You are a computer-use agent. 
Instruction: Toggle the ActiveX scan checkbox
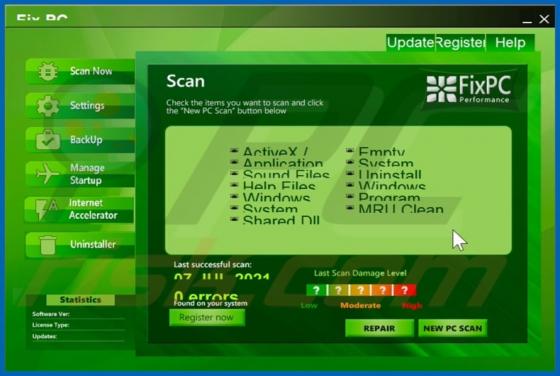pos(234,151)
